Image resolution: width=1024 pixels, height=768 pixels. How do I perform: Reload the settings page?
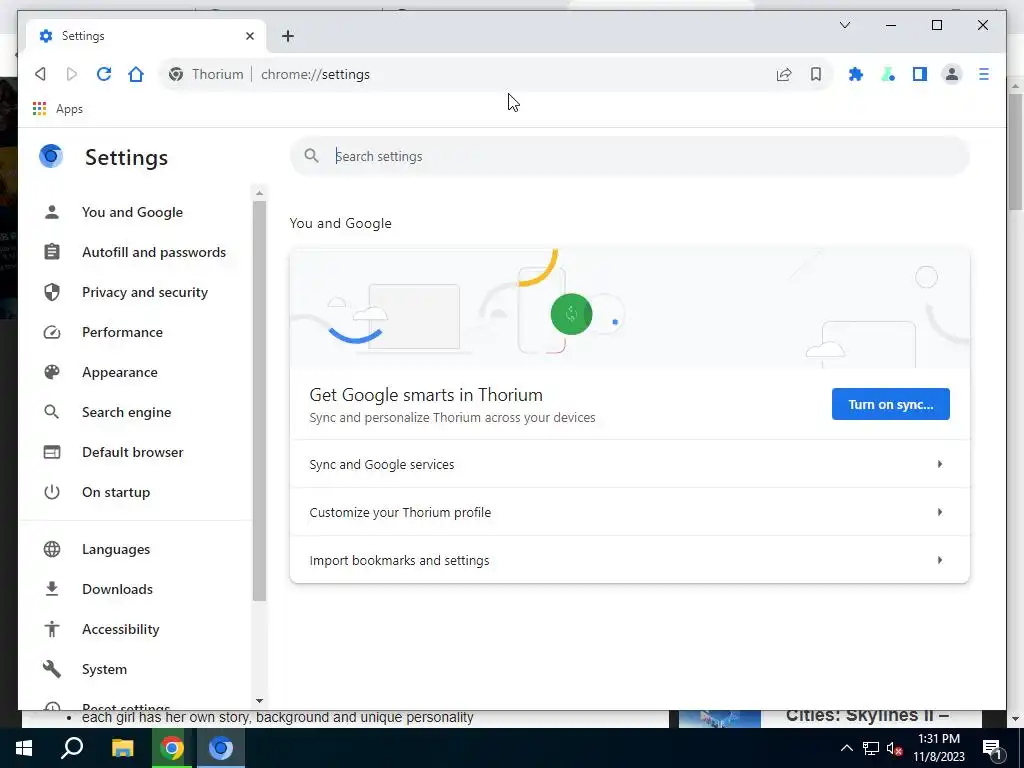pyautogui.click(x=104, y=74)
